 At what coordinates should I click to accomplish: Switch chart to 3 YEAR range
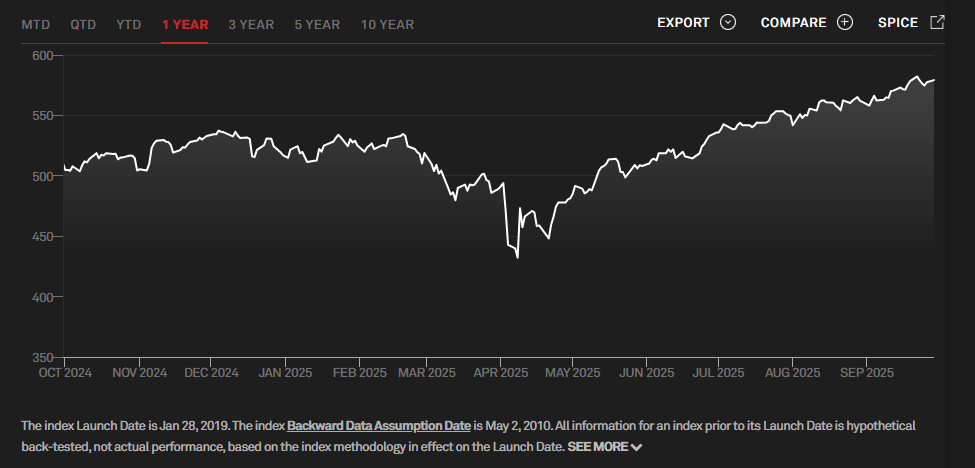tap(251, 24)
